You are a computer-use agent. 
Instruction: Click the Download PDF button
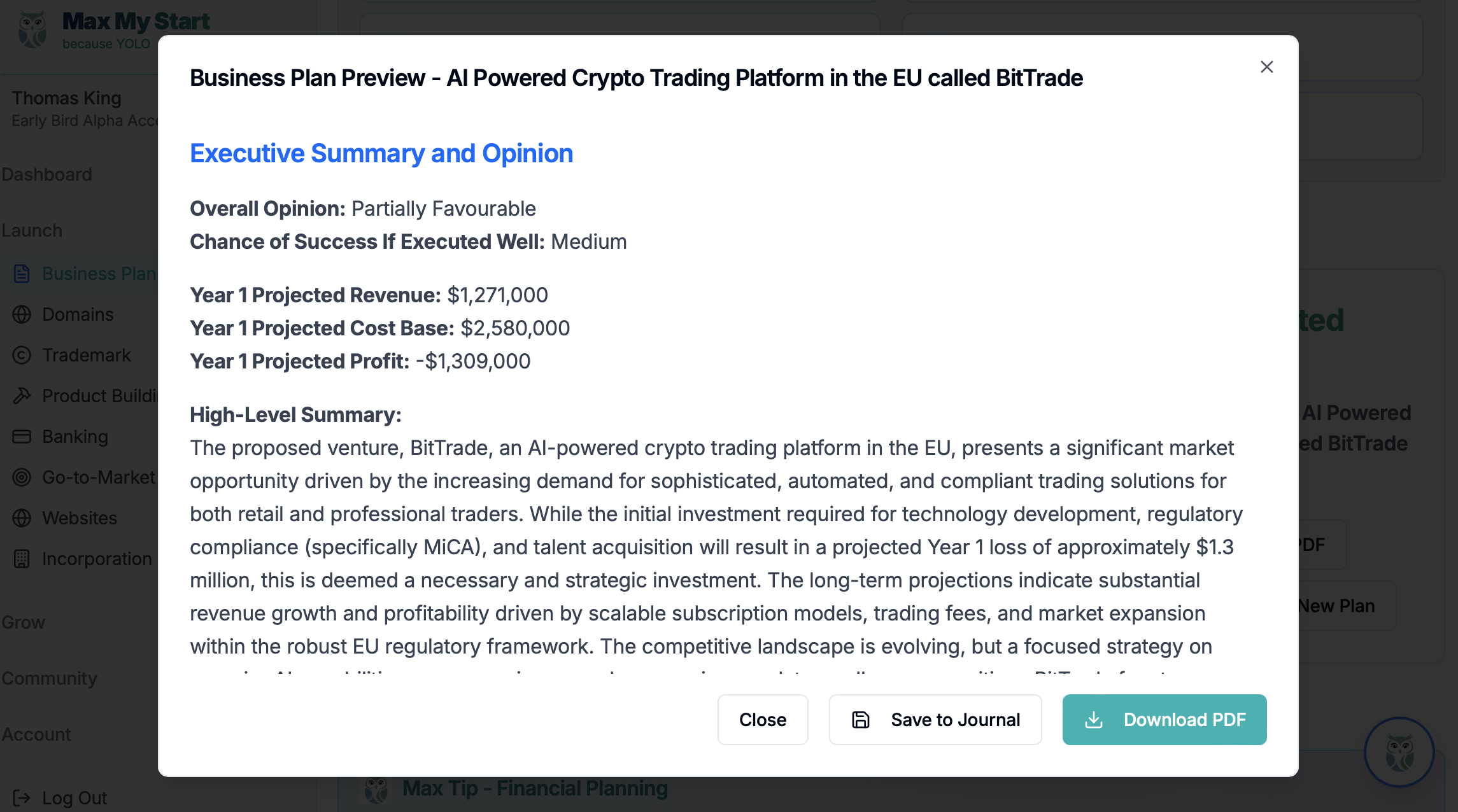click(x=1164, y=719)
